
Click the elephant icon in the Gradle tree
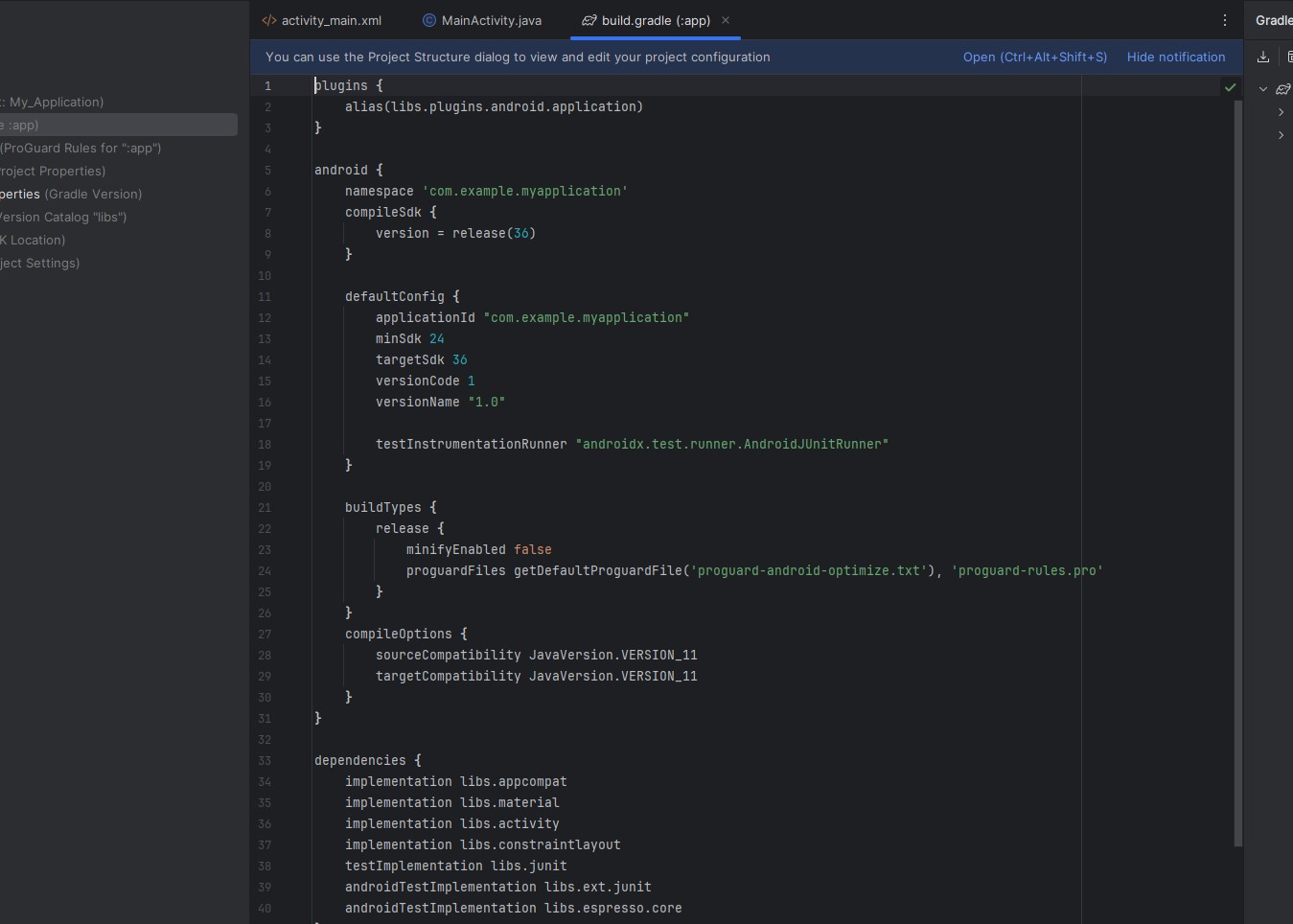point(1282,89)
